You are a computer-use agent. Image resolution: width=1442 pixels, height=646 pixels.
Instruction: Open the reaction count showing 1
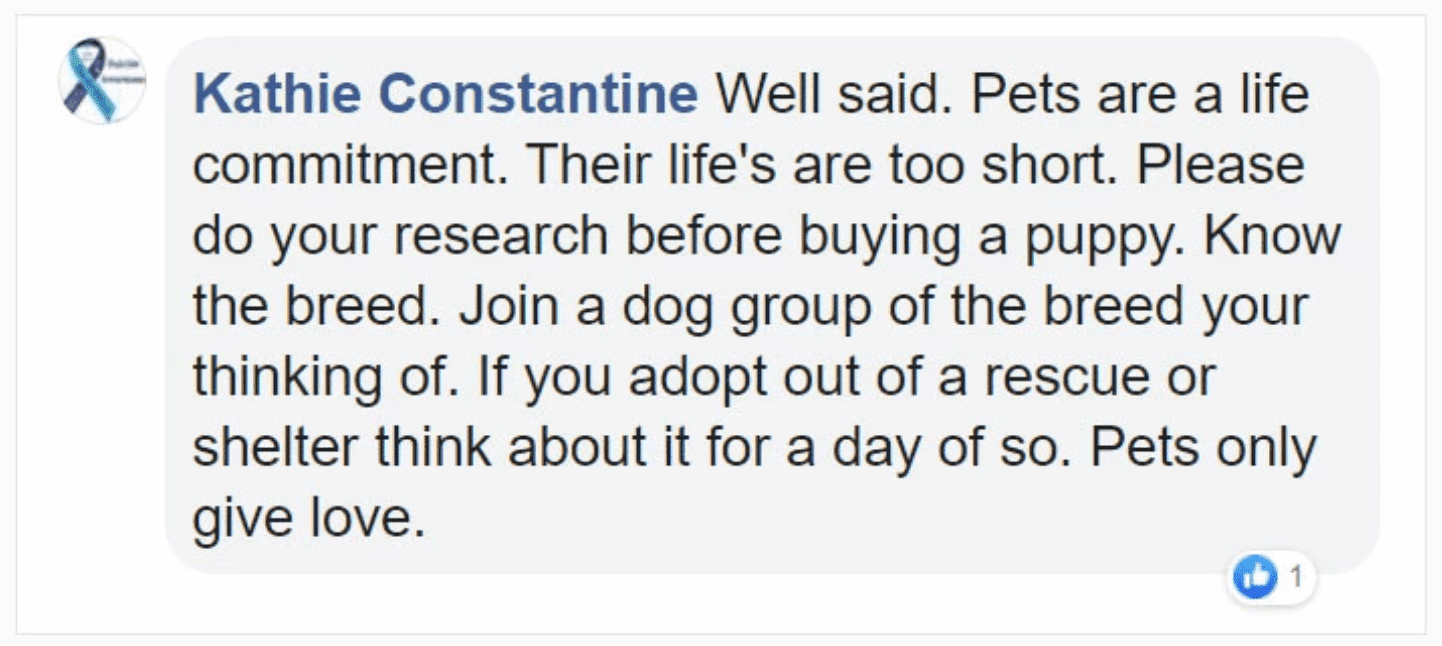click(x=1297, y=576)
